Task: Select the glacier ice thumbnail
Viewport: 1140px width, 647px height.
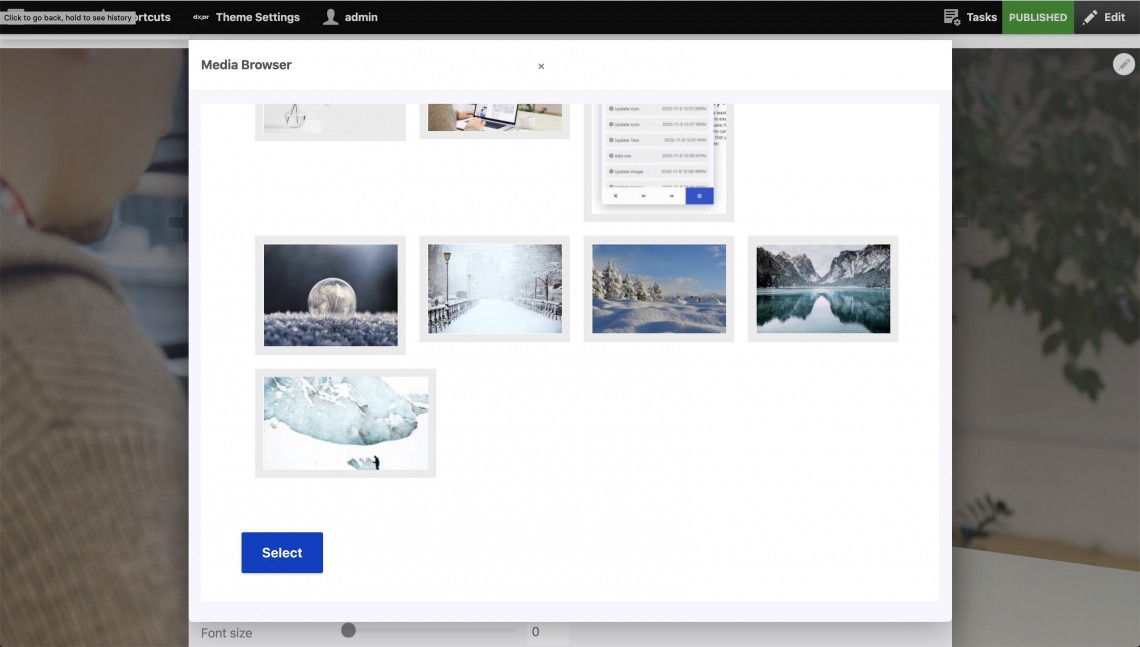Action: pyautogui.click(x=345, y=423)
